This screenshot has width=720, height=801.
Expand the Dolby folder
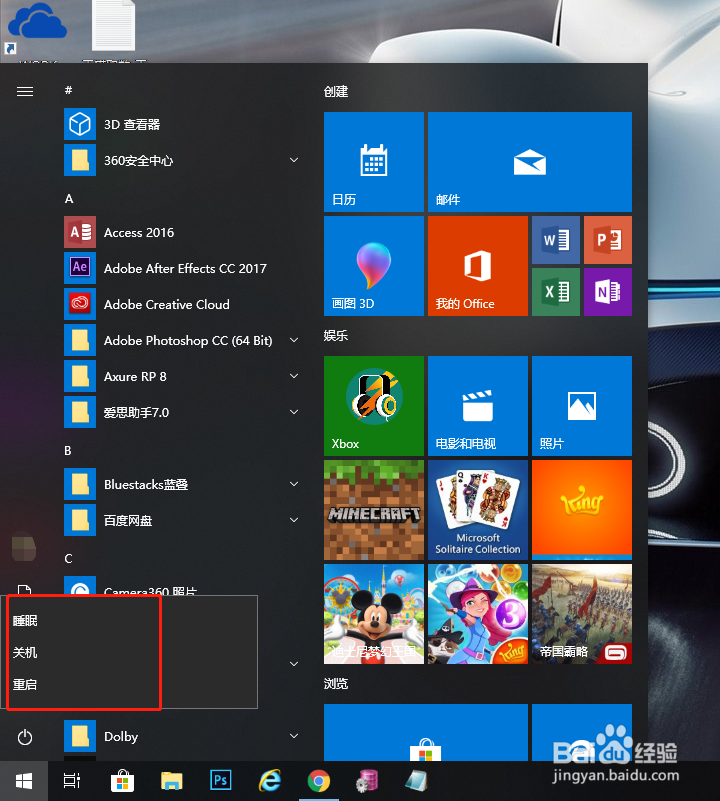pos(294,736)
